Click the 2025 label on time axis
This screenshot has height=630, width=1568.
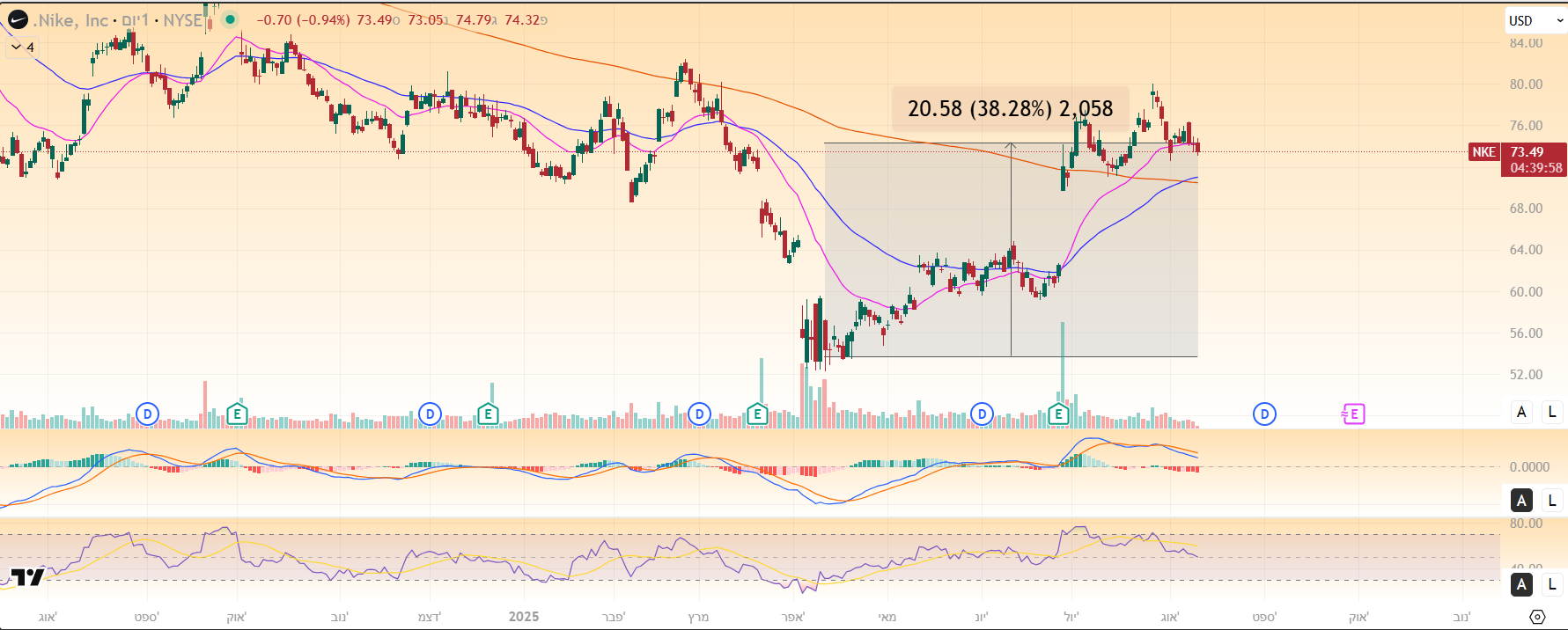[524, 617]
